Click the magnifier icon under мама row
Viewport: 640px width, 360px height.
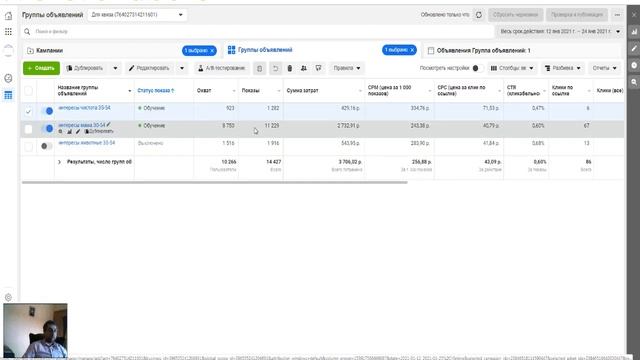60,132
